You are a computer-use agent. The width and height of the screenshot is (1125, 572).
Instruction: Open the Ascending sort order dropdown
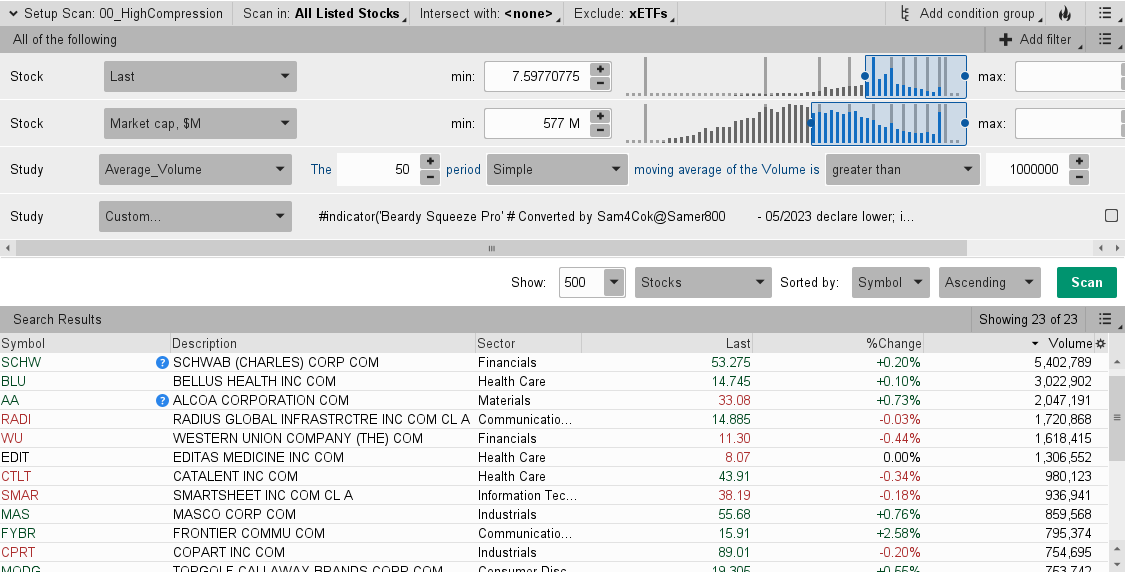point(989,282)
